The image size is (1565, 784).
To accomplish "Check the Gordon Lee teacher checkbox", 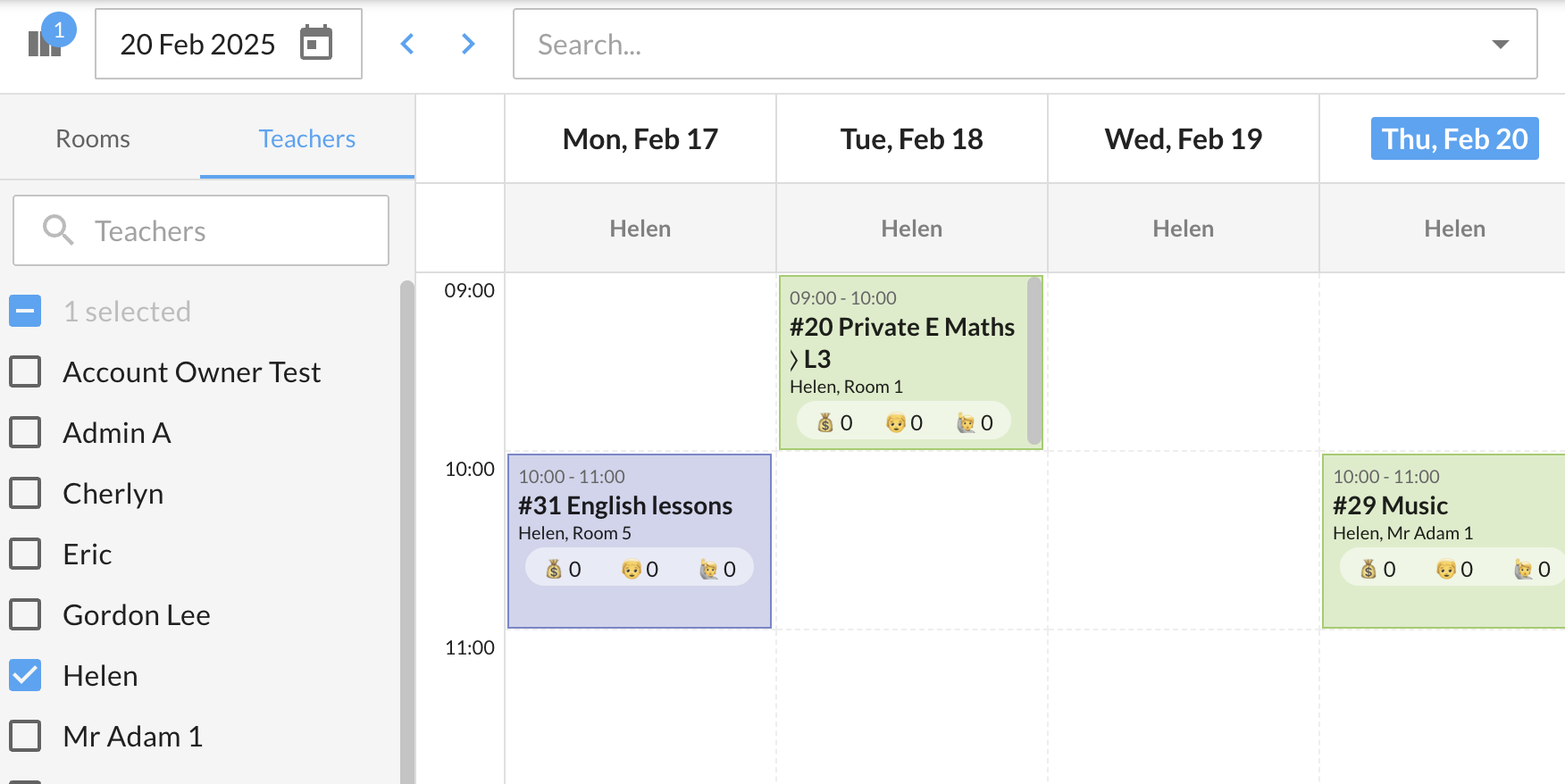I will [x=25, y=615].
